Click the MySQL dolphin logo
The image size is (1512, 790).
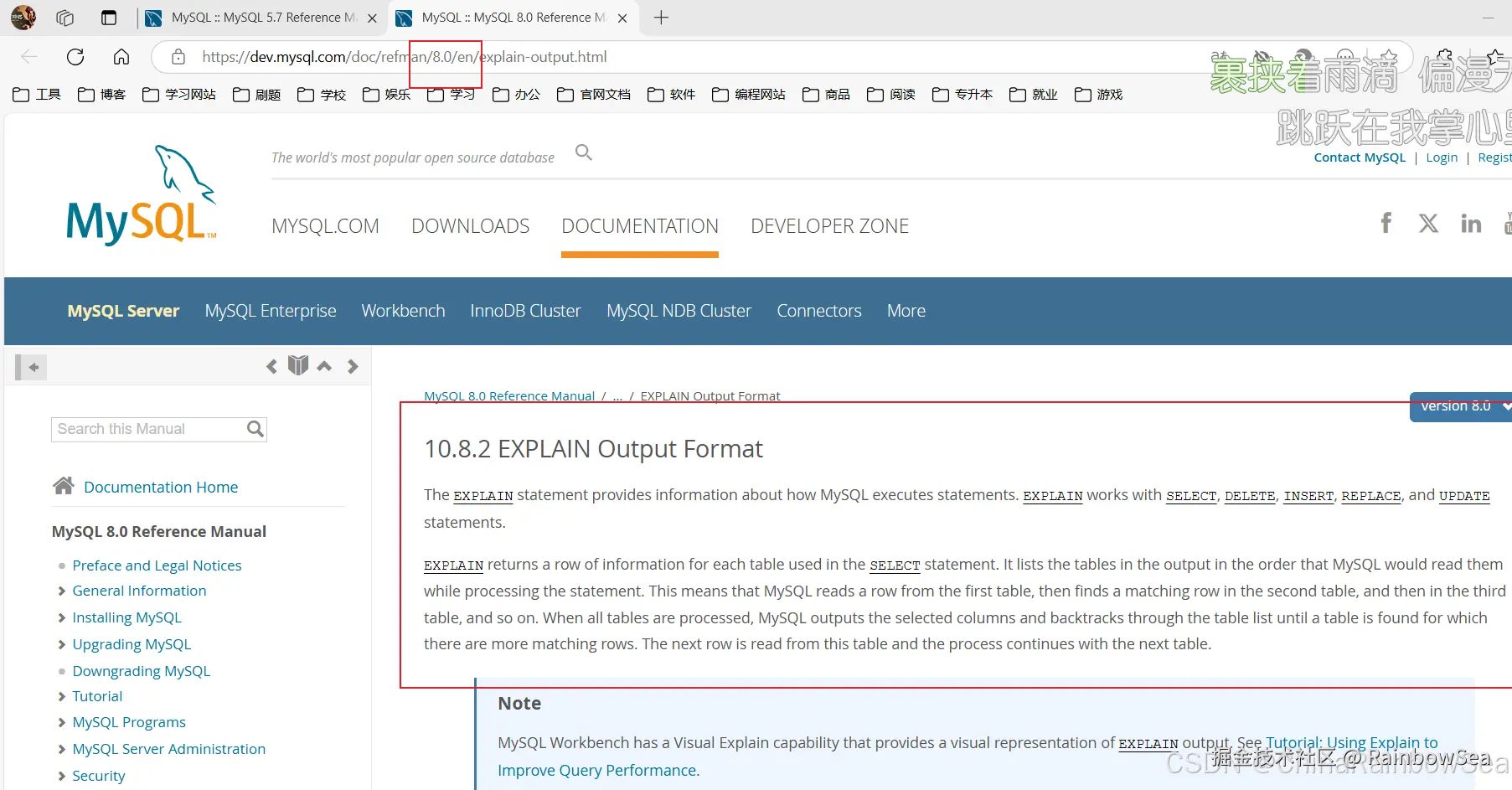coord(142,195)
